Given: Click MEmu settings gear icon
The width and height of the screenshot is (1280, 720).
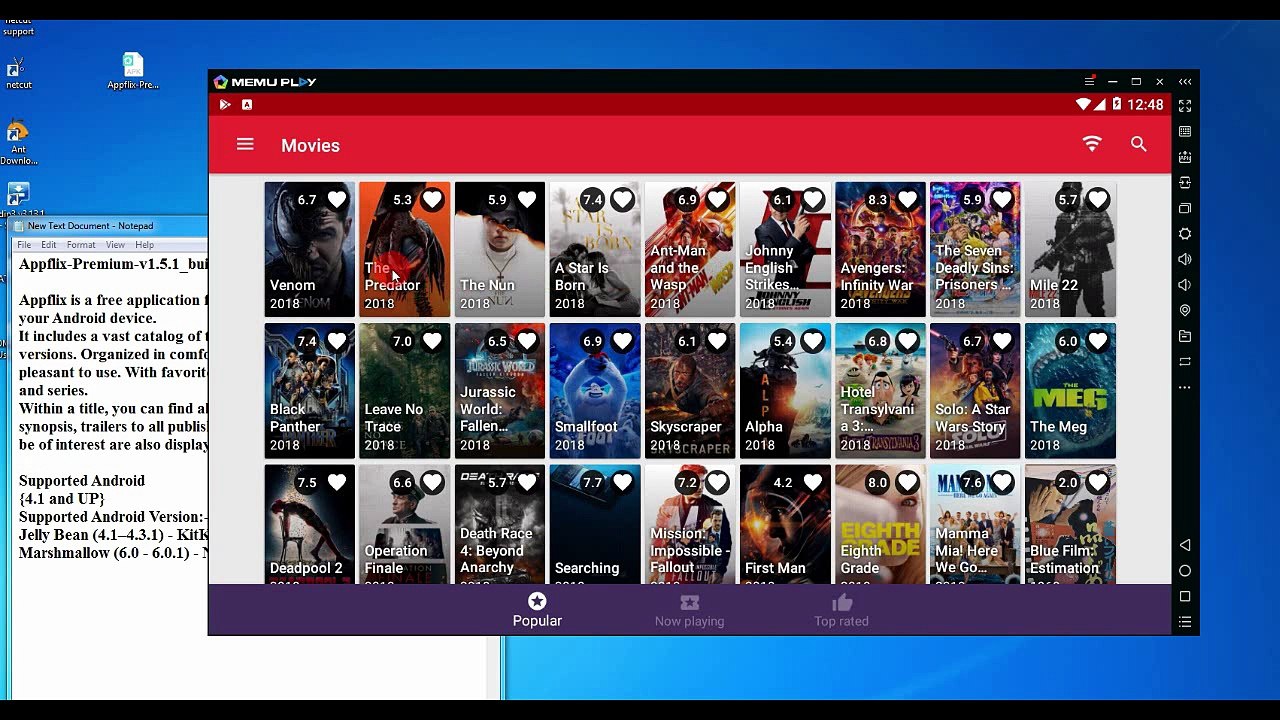Looking at the screenshot, I should [1185, 234].
